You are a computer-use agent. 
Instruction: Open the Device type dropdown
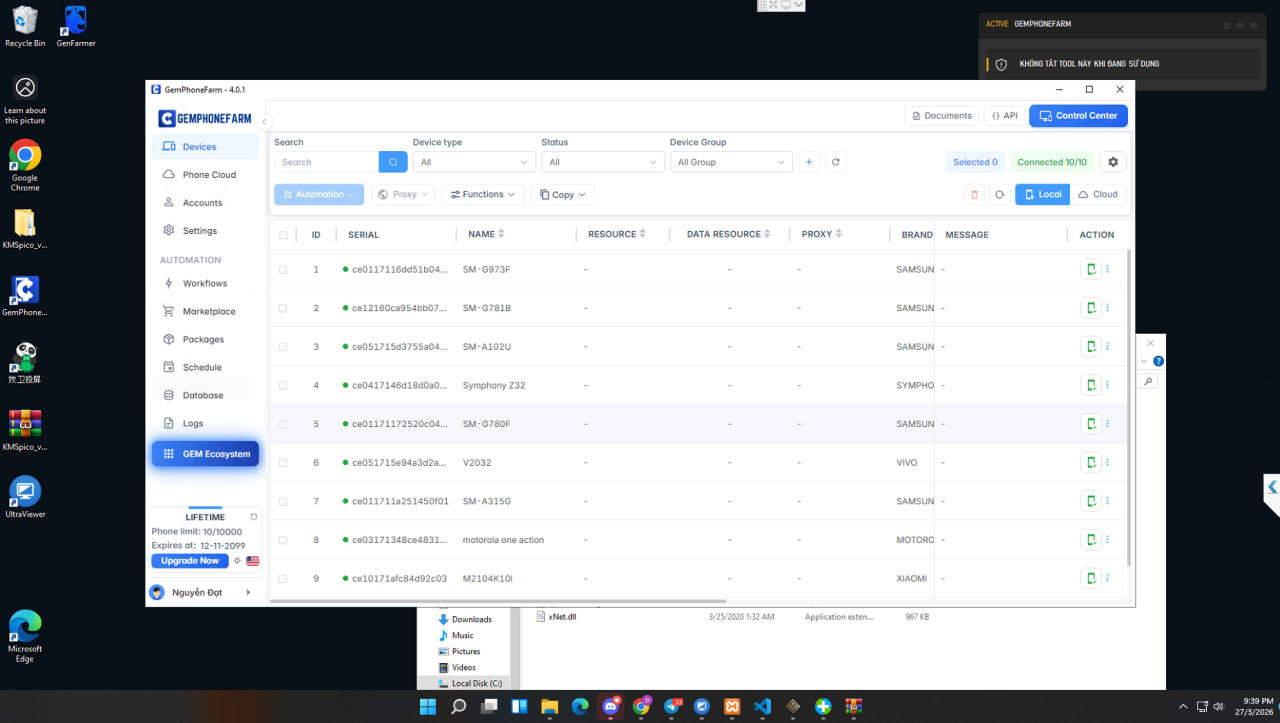pos(474,162)
